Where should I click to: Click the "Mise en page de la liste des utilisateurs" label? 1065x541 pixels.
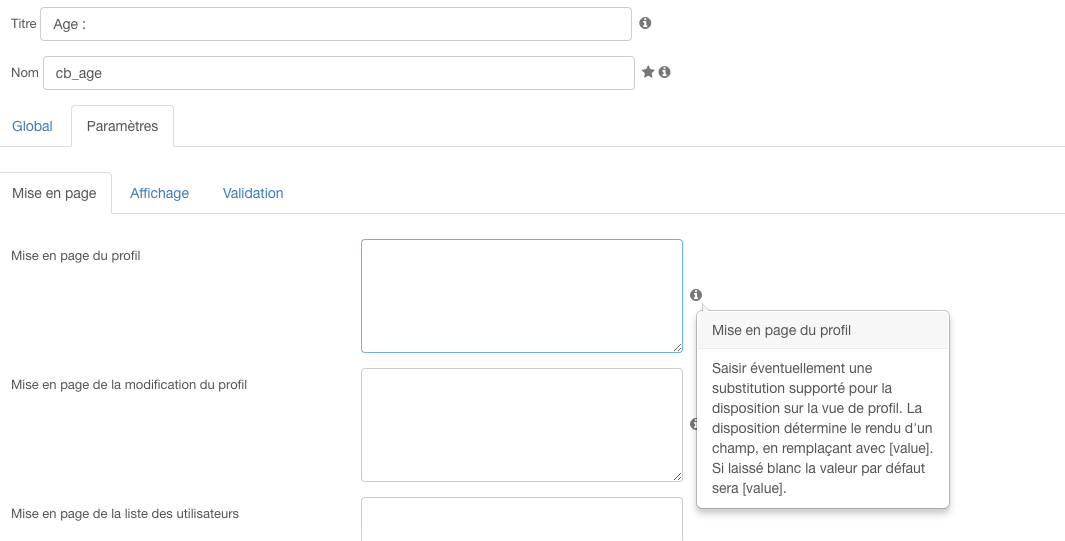(125, 513)
